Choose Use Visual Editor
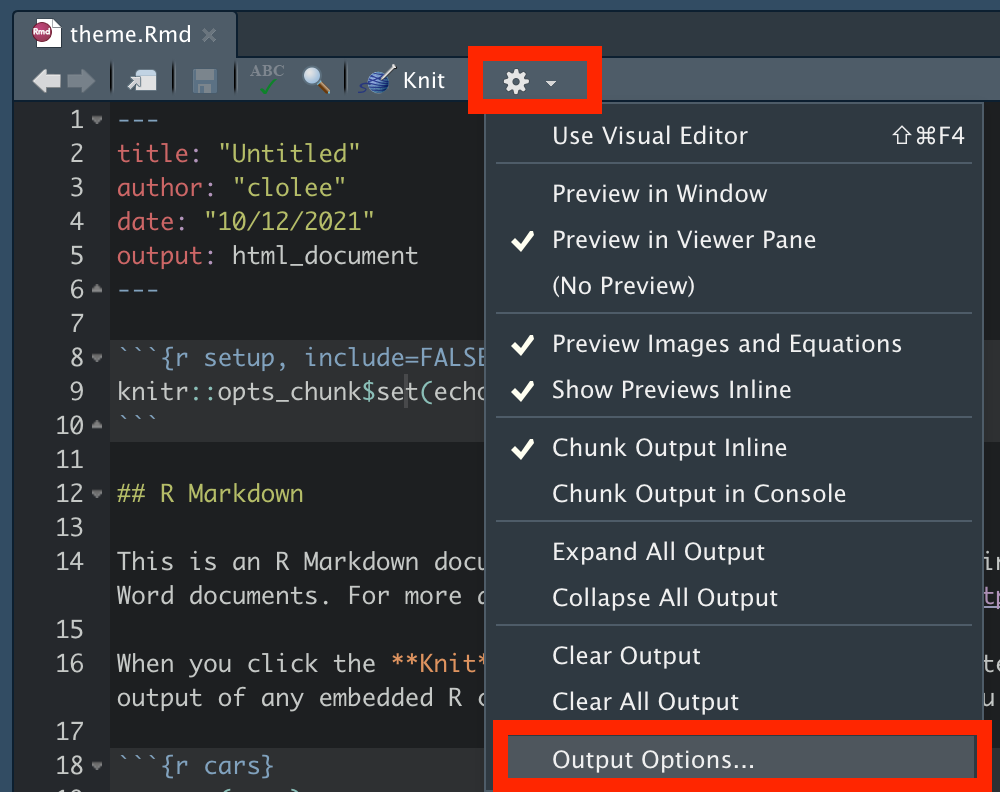 tap(733, 136)
